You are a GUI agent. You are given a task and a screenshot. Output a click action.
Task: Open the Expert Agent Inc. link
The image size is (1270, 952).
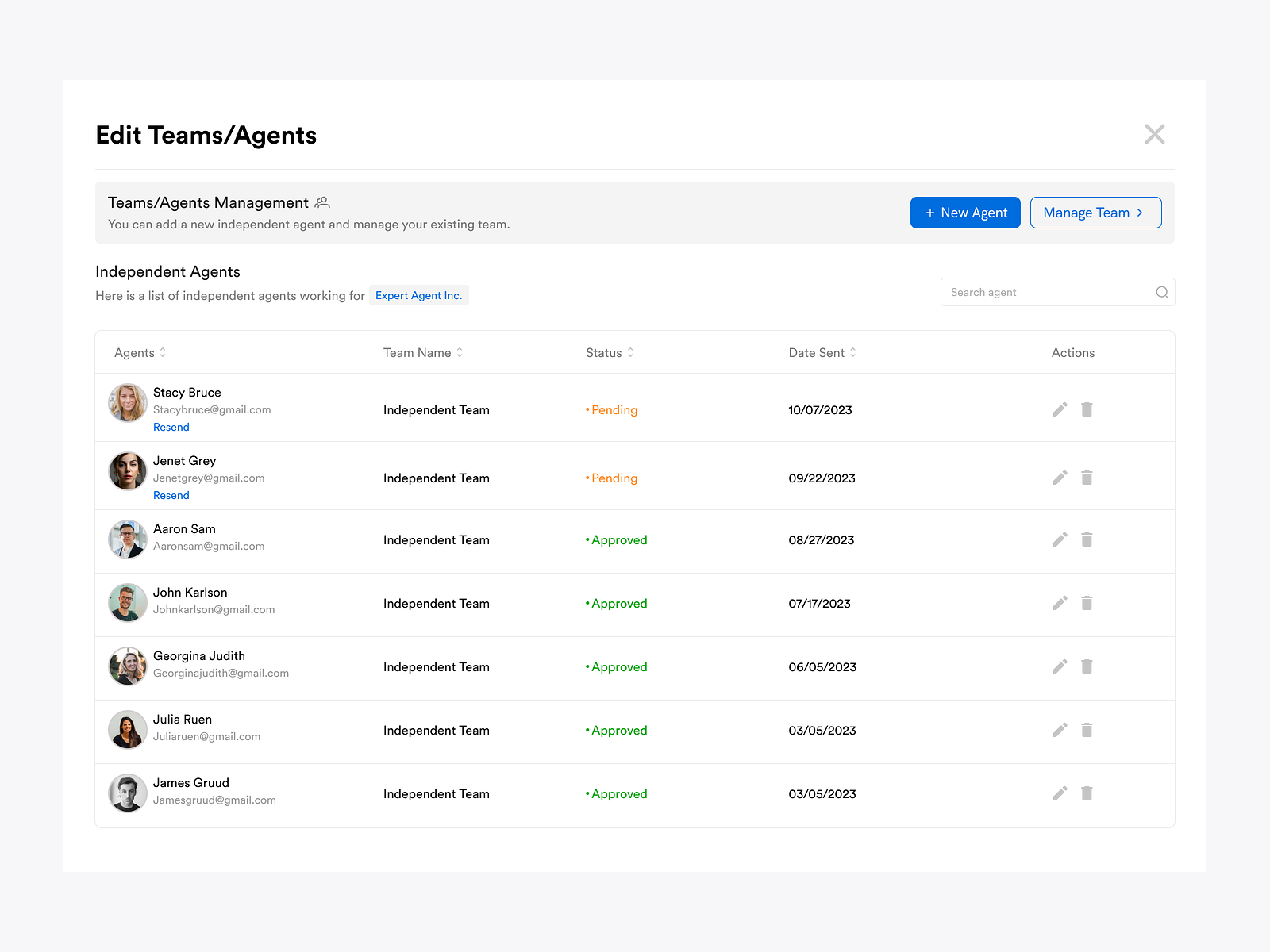[x=418, y=295]
